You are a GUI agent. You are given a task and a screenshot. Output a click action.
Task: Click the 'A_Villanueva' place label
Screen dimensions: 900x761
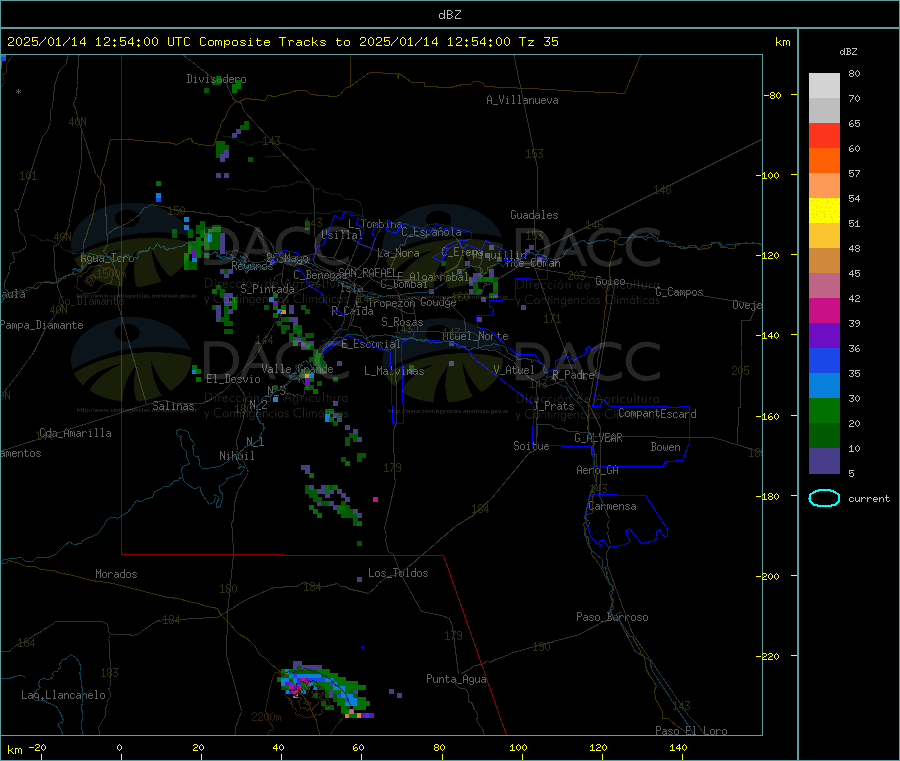[522, 100]
